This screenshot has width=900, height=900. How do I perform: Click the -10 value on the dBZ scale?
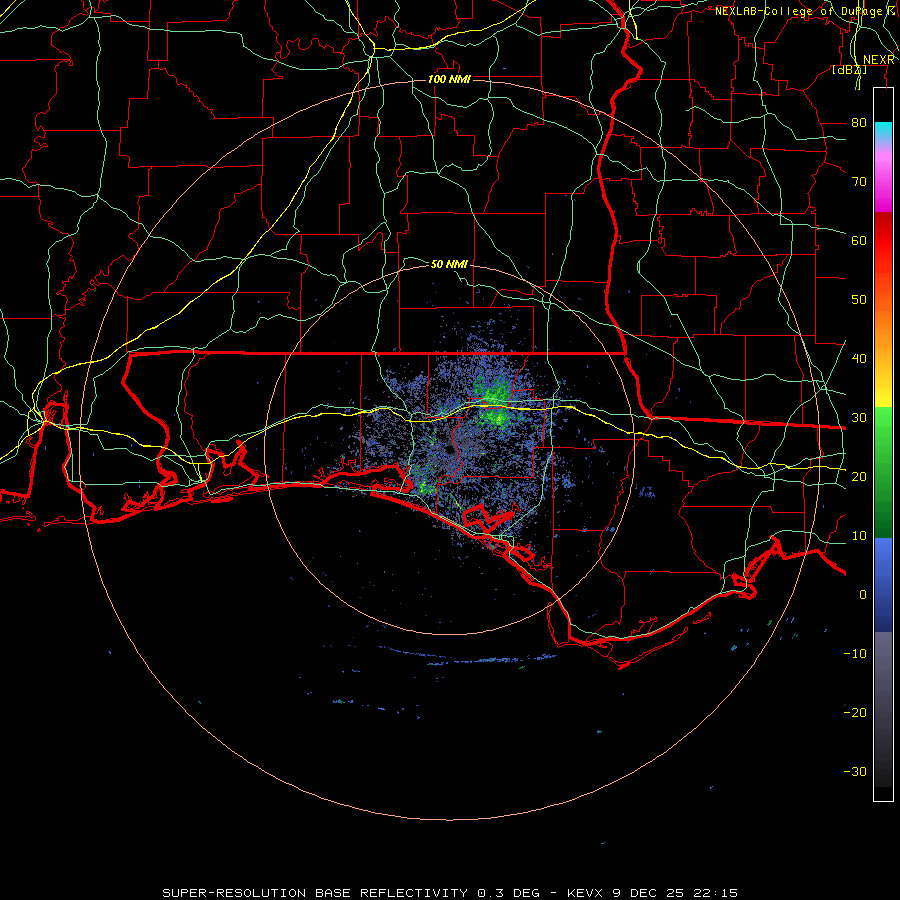click(x=855, y=653)
